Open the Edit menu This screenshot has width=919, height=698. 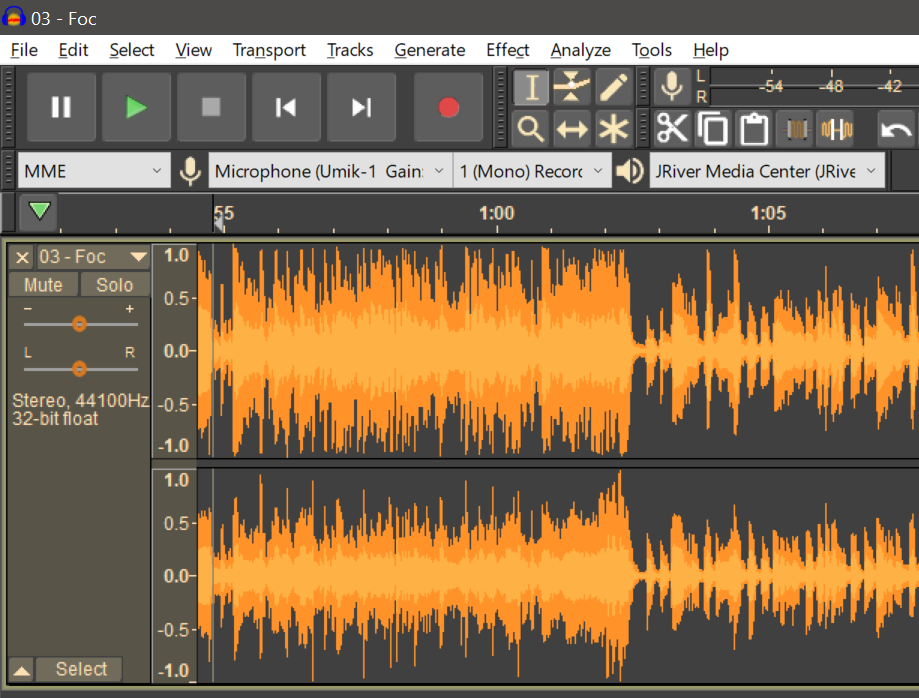(73, 50)
